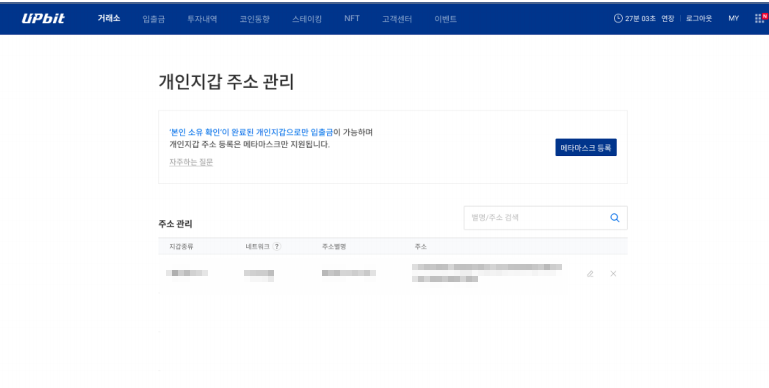Delete the address with X icon
Image resolution: width=769 pixels, height=388 pixels.
[613, 274]
